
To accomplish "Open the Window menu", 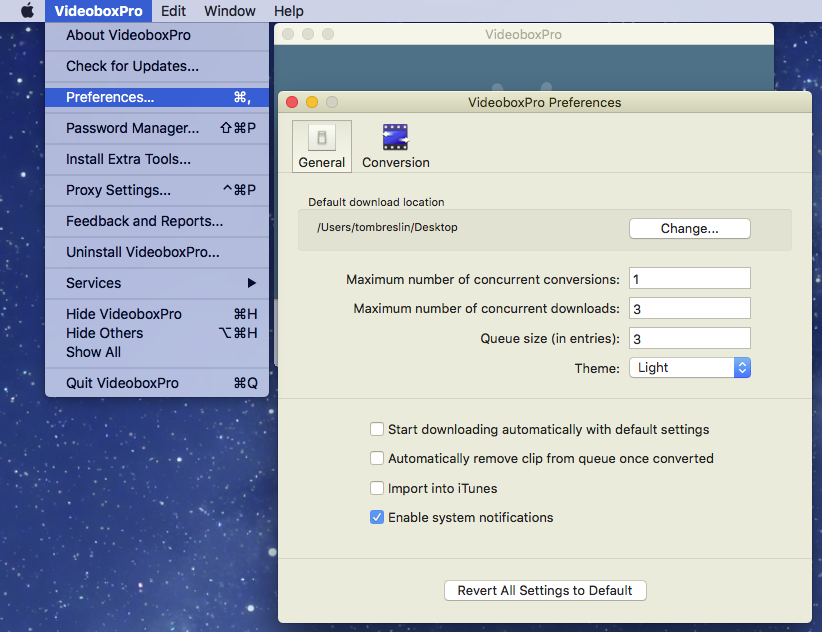I will click(x=230, y=11).
